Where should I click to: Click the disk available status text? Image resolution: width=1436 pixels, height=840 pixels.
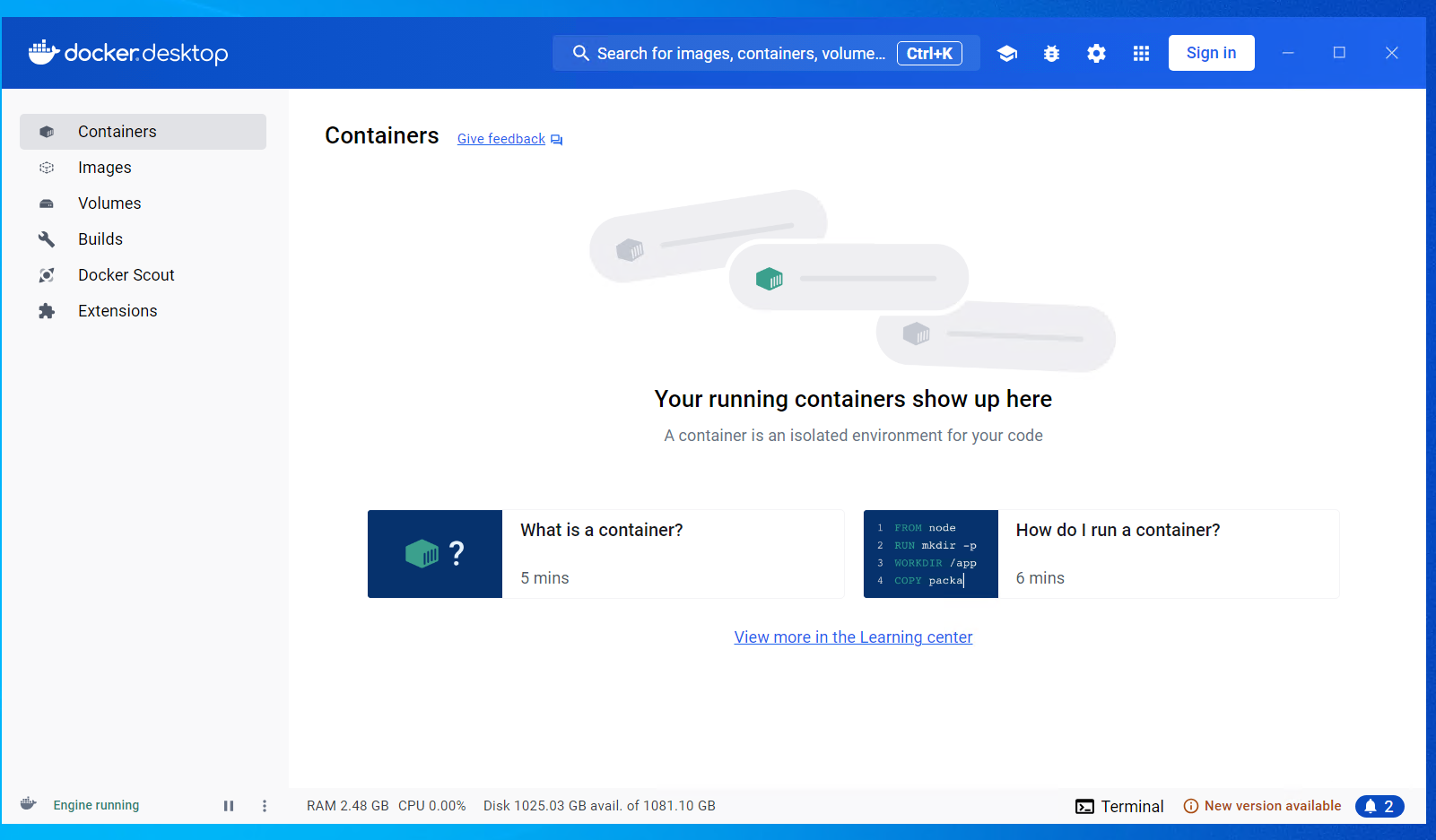[599, 806]
